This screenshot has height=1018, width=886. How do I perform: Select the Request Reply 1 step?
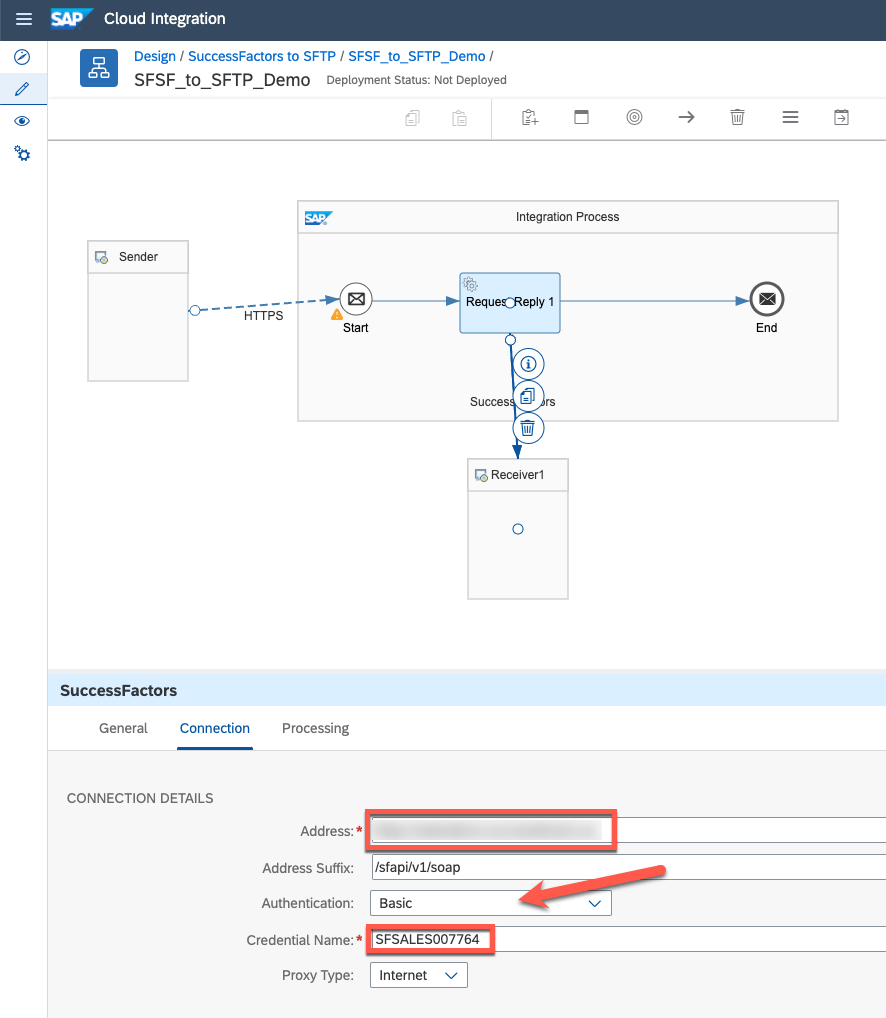click(510, 303)
